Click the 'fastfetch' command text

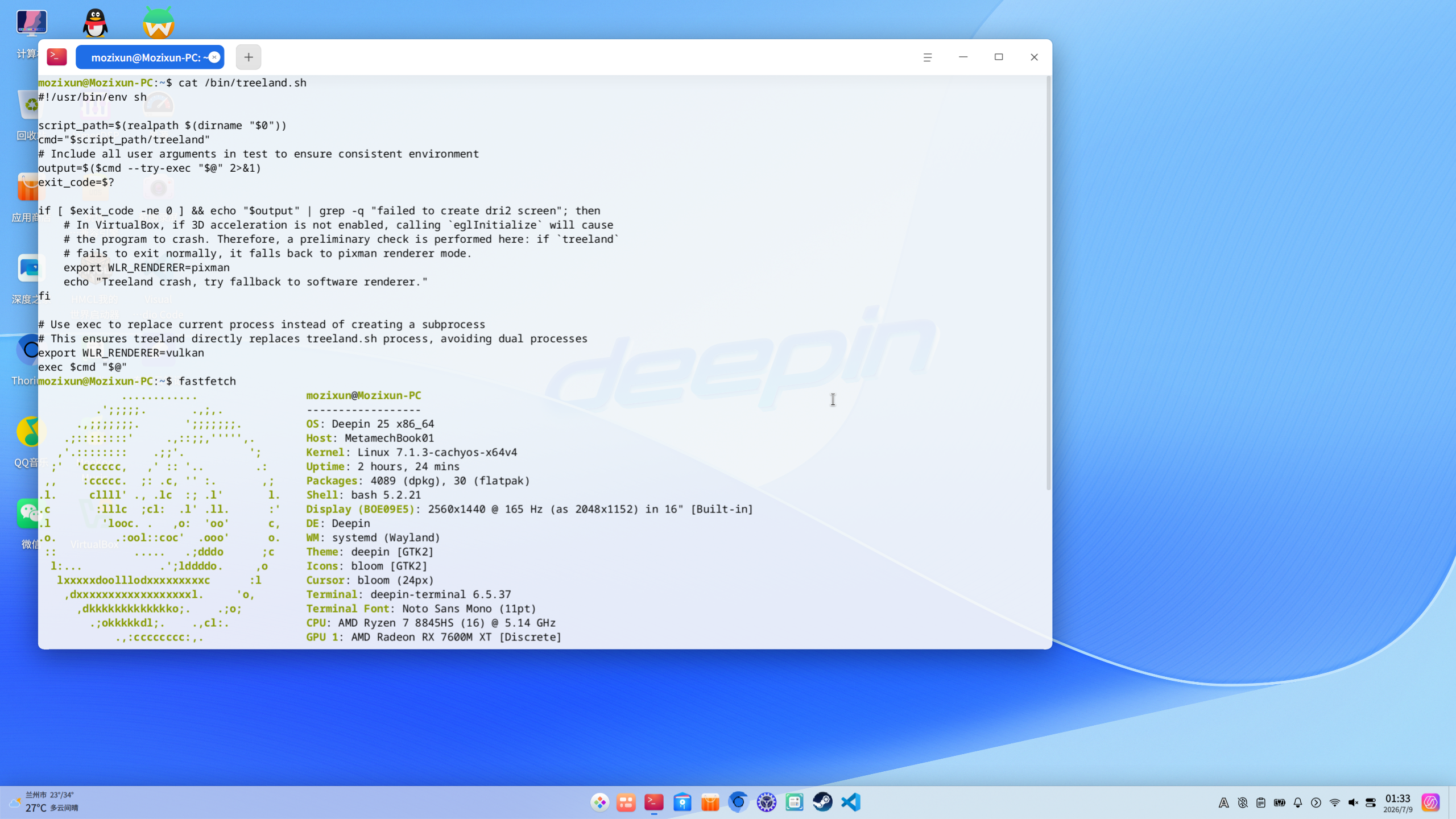point(208,381)
